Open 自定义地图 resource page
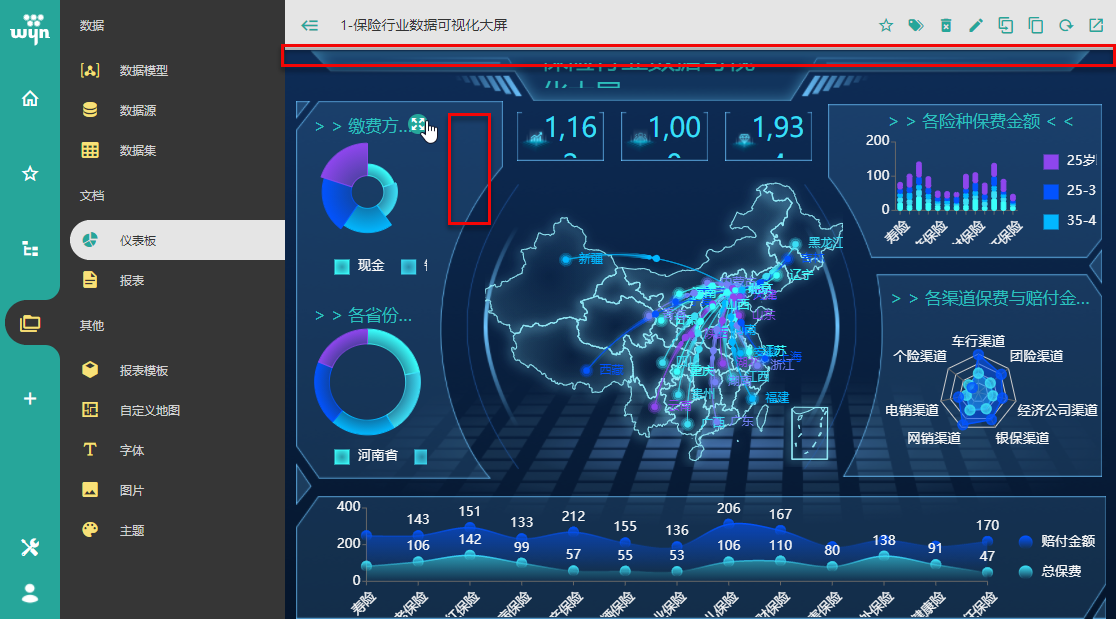Screen dimensions: 1116x619 [149, 411]
